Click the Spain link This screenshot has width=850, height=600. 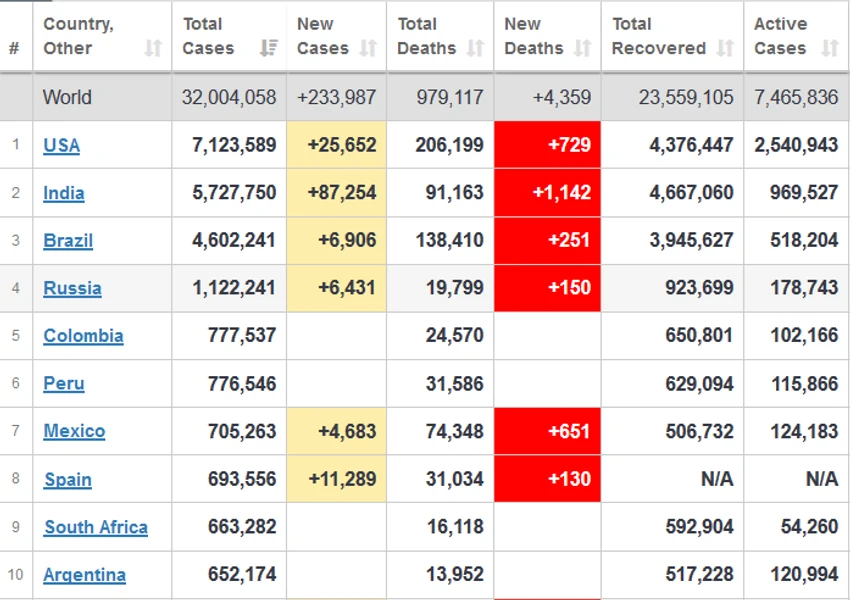(x=68, y=480)
